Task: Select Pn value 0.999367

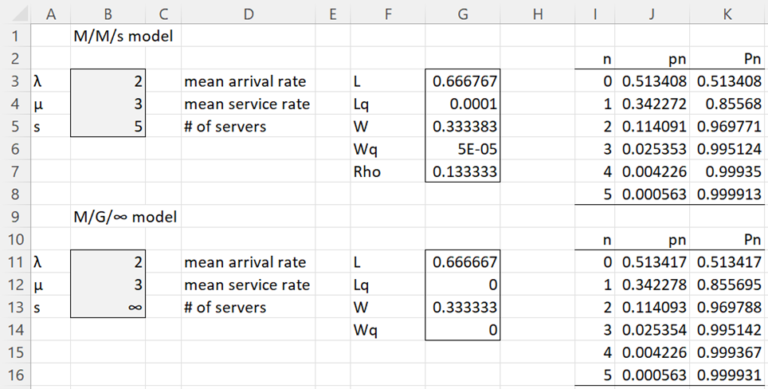Action: coord(727,352)
